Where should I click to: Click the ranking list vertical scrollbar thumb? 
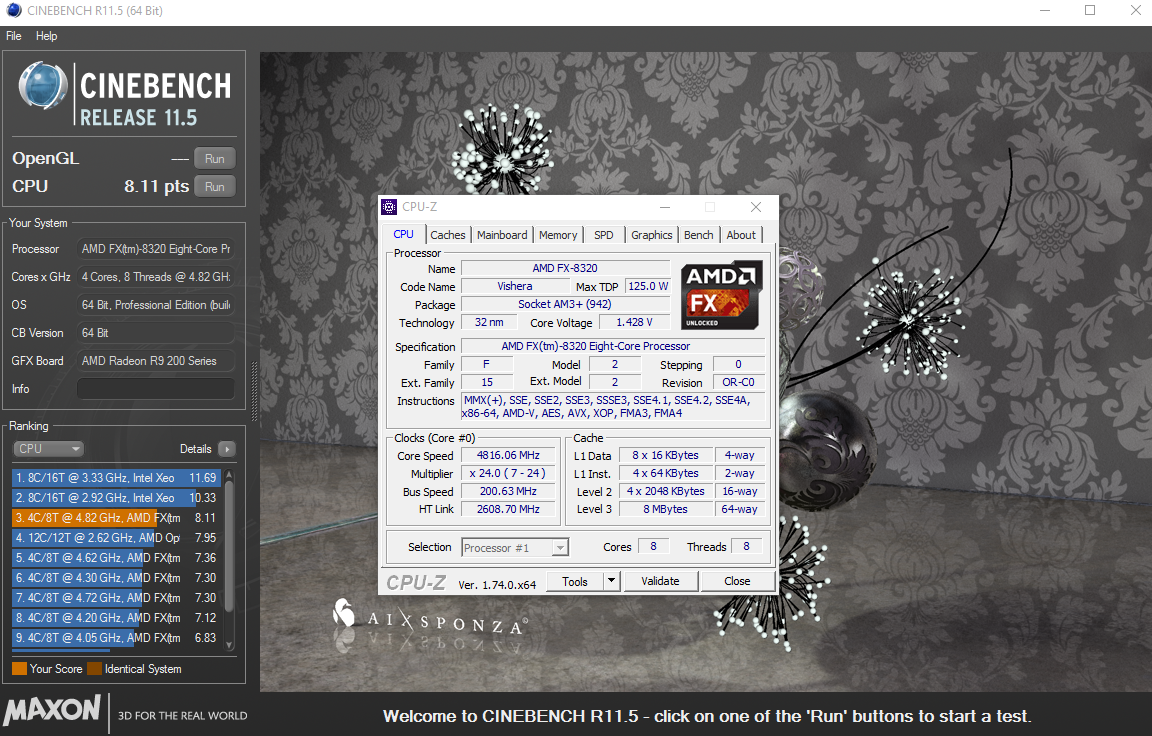tap(229, 546)
